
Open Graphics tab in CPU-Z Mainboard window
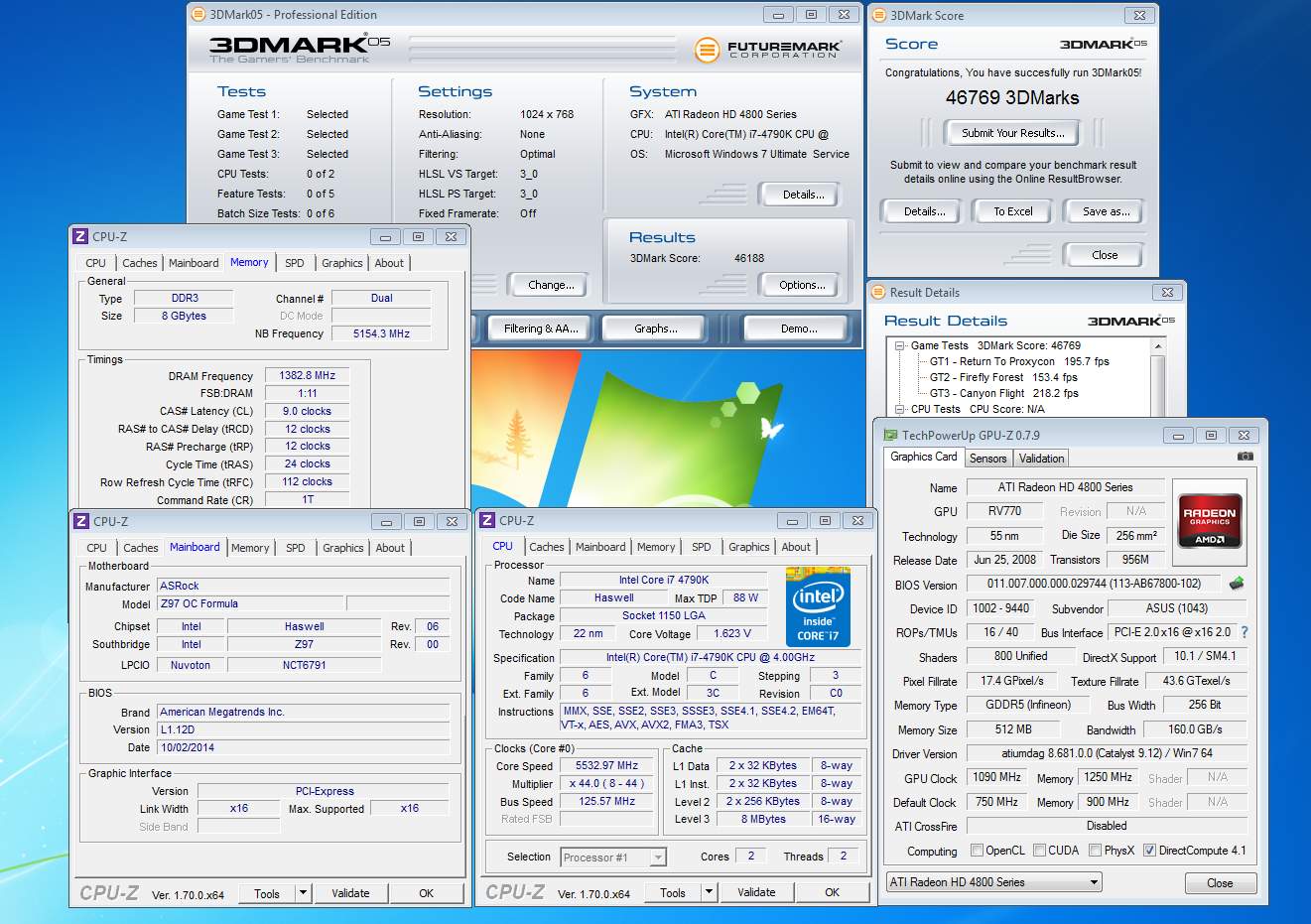coord(342,548)
